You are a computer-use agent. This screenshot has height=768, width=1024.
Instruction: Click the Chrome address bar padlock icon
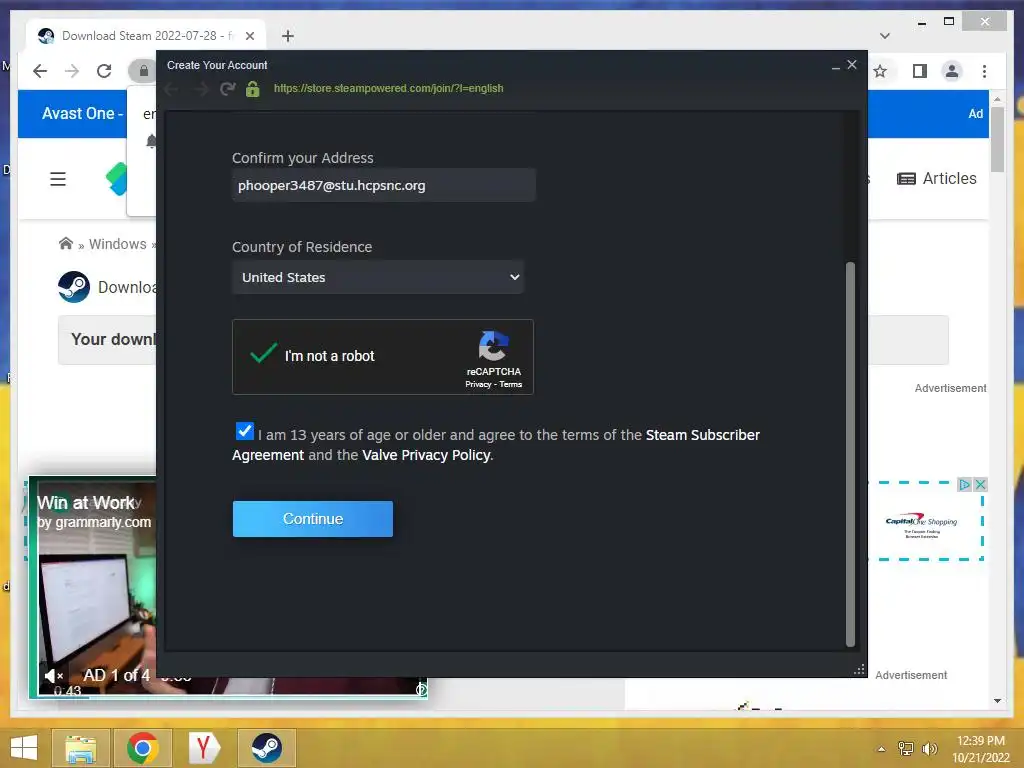(144, 71)
